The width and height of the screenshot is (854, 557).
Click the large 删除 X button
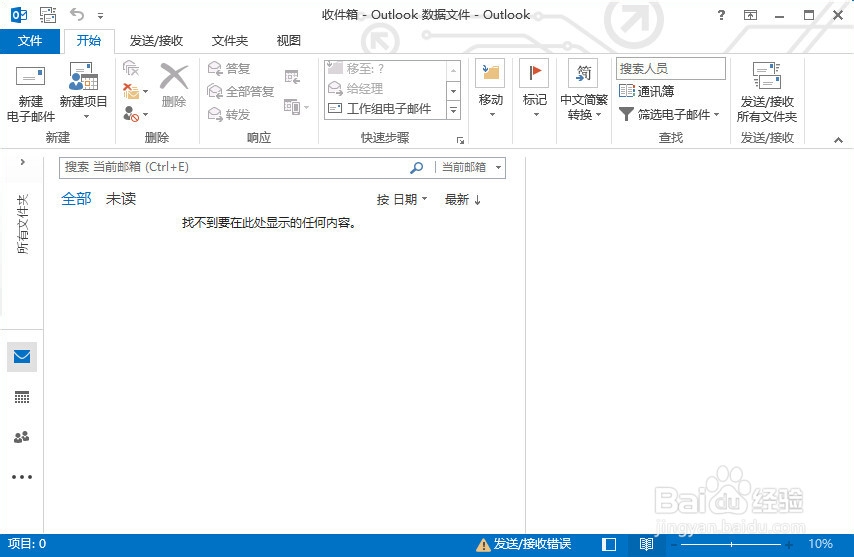pyautogui.click(x=174, y=85)
